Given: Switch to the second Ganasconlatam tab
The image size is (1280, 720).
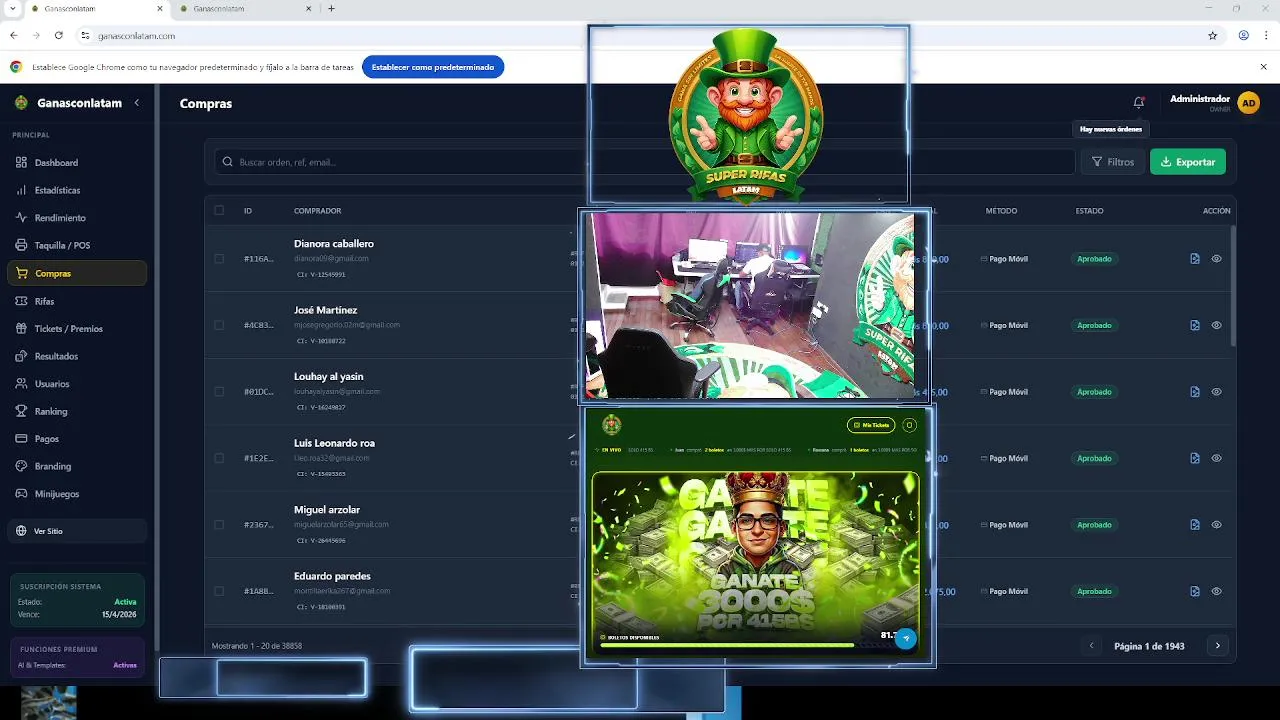Looking at the screenshot, I should pyautogui.click(x=246, y=8).
